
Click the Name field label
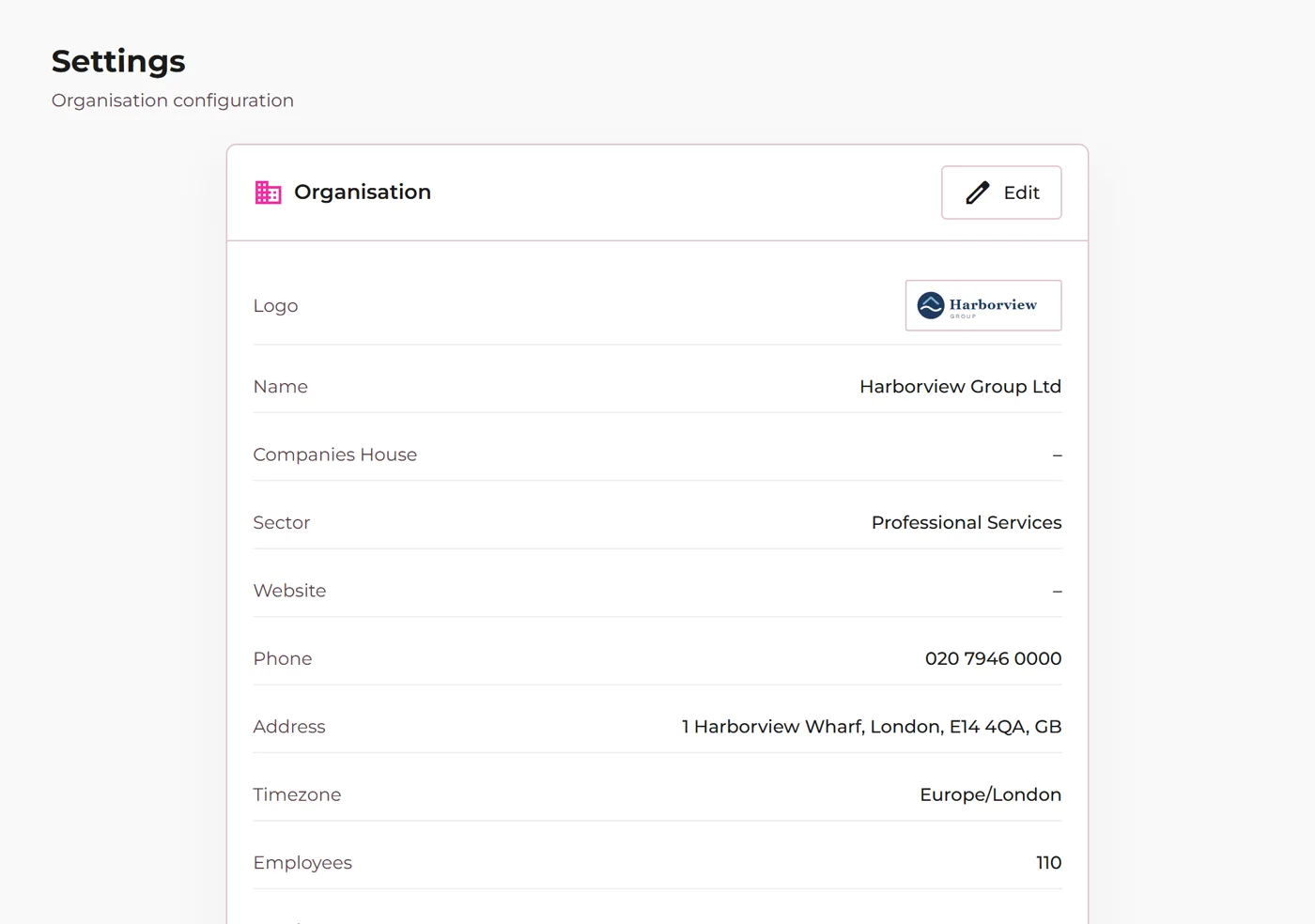tap(281, 387)
